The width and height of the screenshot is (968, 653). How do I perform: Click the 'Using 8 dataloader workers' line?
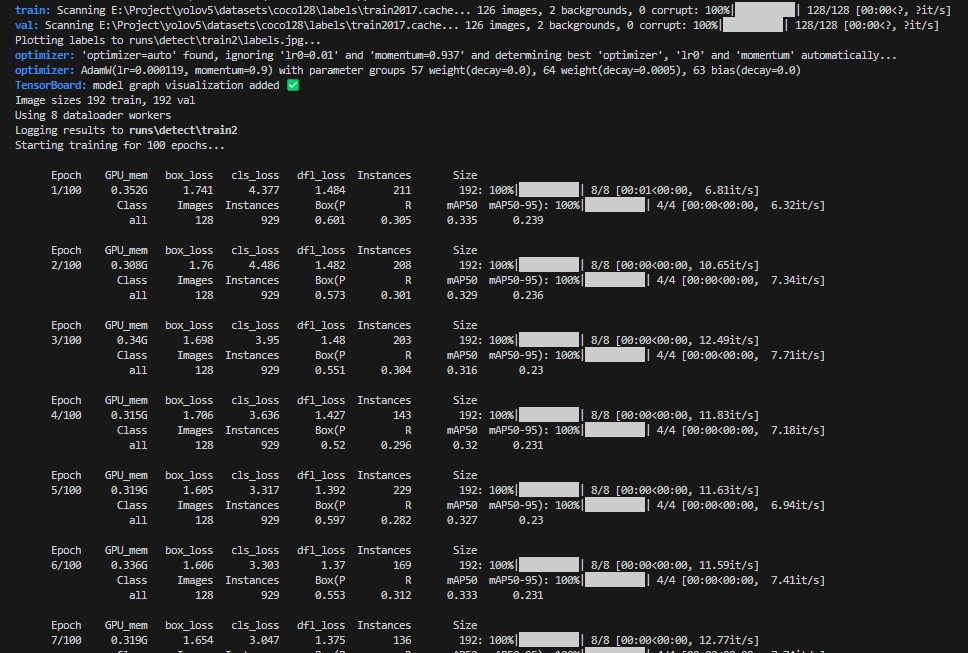pos(92,116)
